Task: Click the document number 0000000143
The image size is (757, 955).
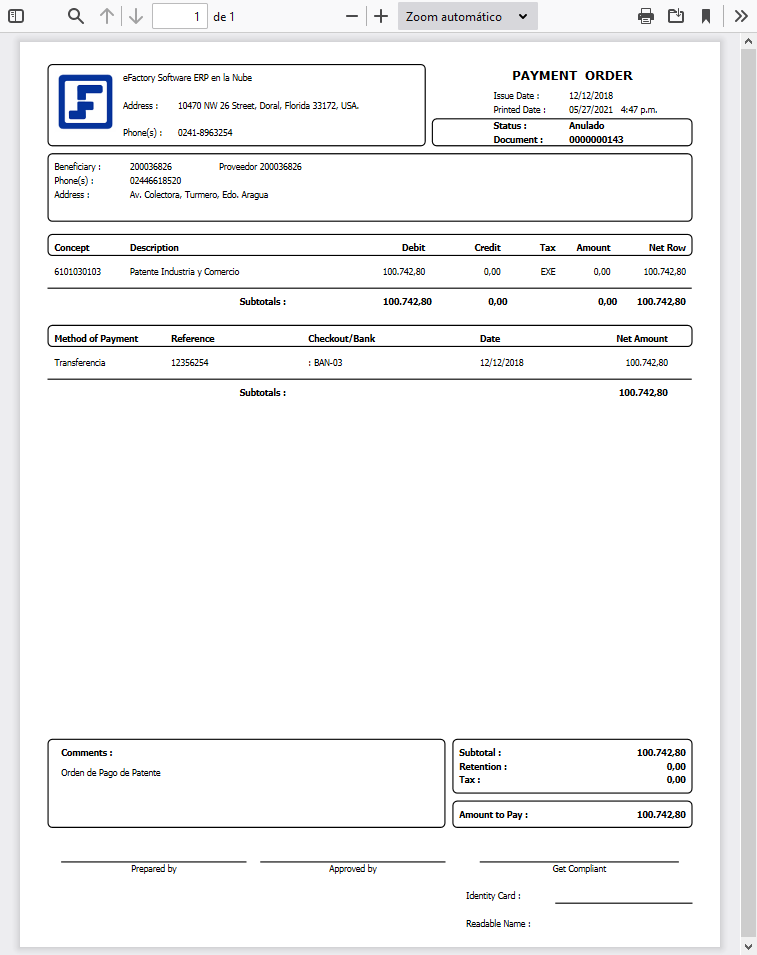Action: [596, 139]
